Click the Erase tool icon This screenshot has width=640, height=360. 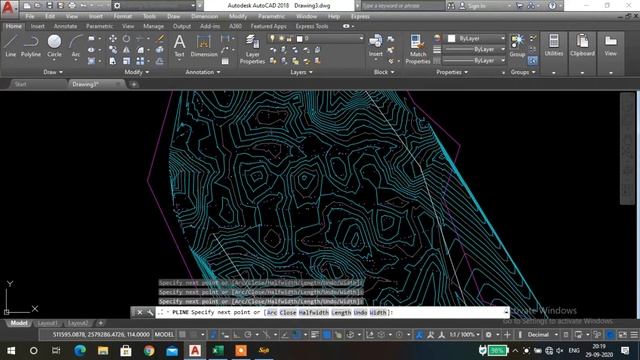tap(160, 38)
